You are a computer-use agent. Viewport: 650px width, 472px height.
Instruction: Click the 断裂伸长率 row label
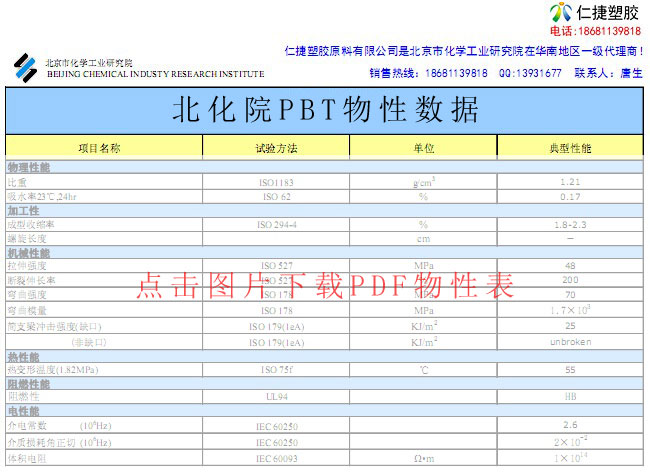pyautogui.click(x=31, y=281)
